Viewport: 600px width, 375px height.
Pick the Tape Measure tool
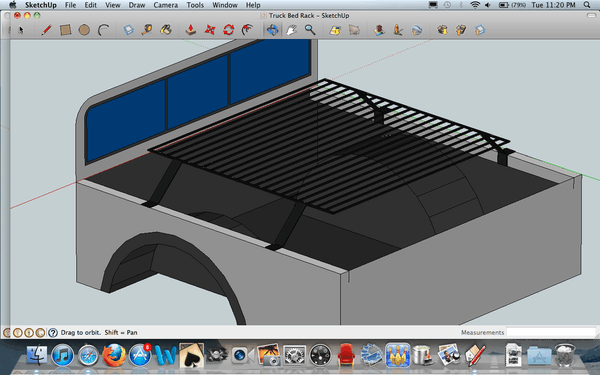click(147, 30)
